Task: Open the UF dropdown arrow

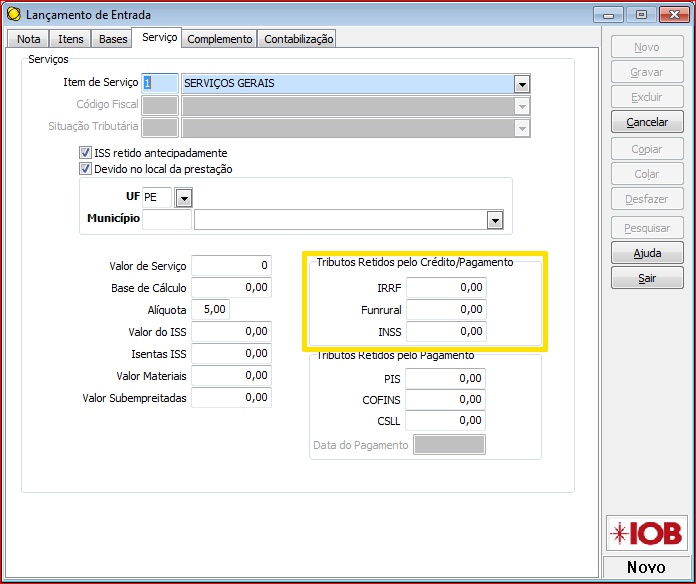Action: [183, 197]
